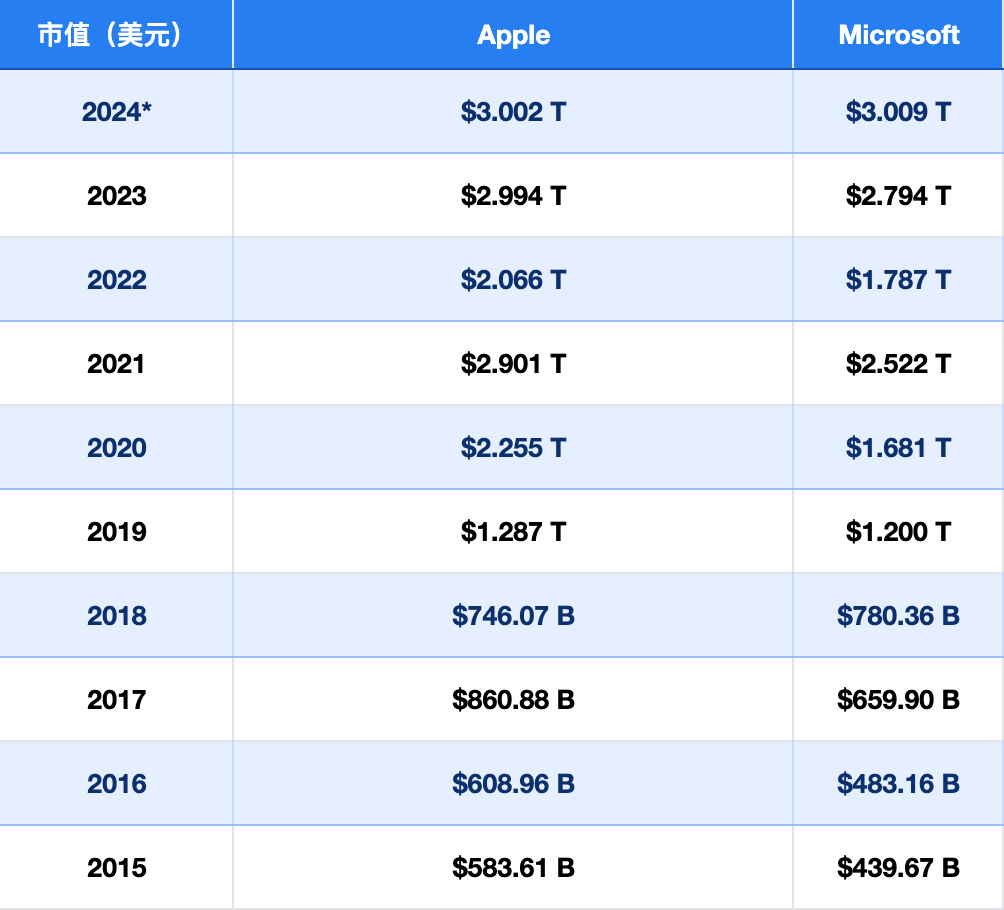Select Microsoft value $3.009 T
This screenshot has width=1004, height=910.
(898, 111)
